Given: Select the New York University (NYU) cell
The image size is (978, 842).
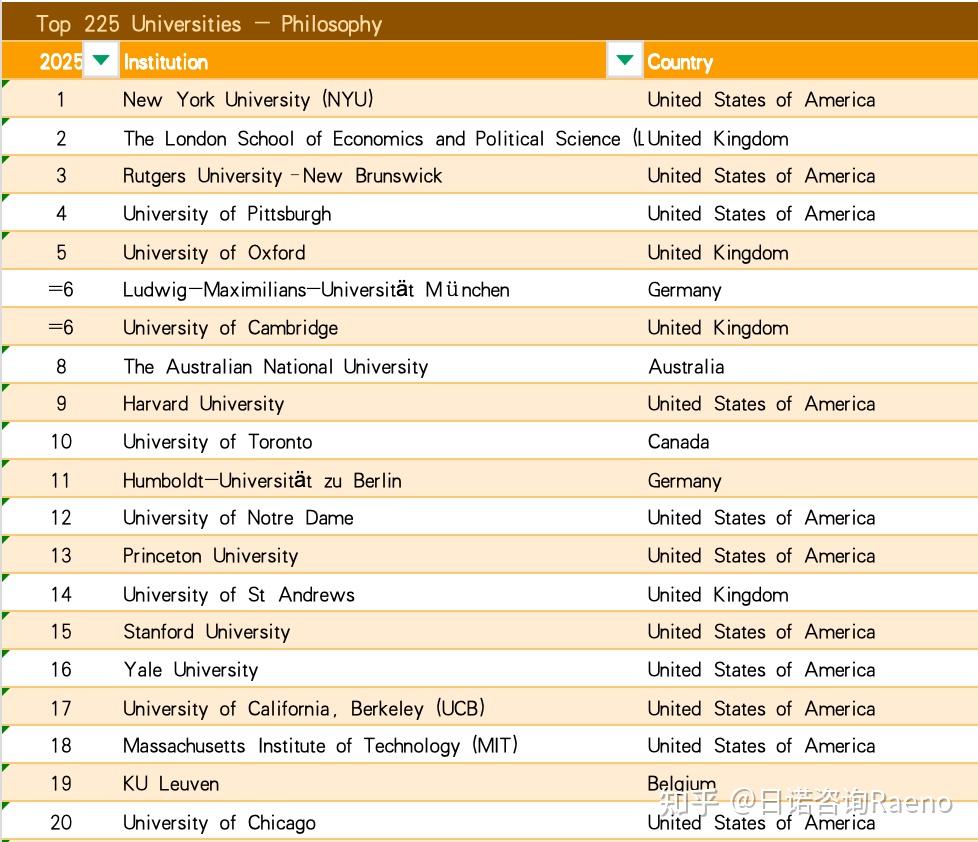Looking at the screenshot, I should pos(248,100).
